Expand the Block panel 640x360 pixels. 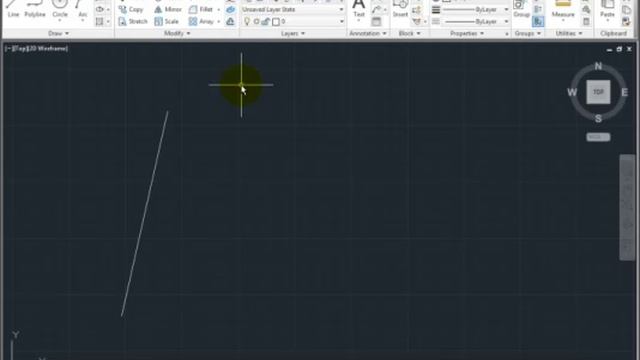(409, 33)
